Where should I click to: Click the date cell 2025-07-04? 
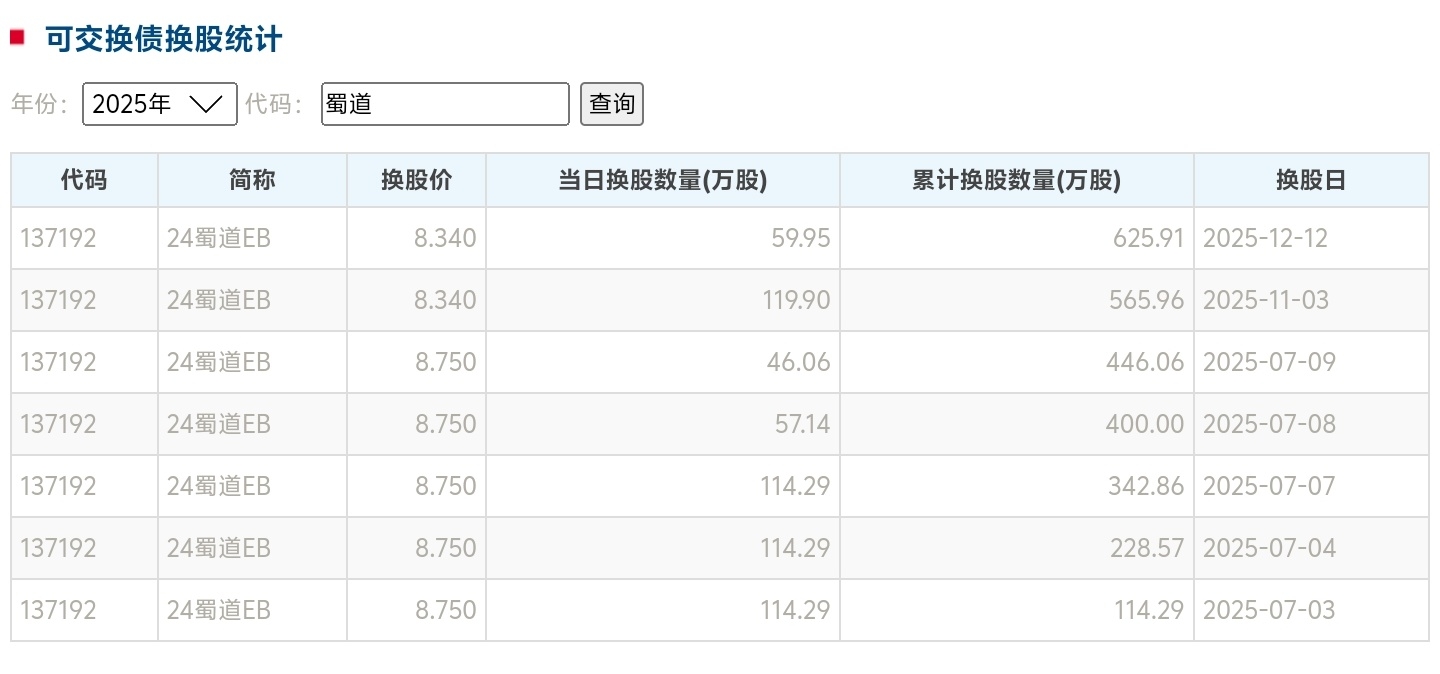coord(1269,549)
